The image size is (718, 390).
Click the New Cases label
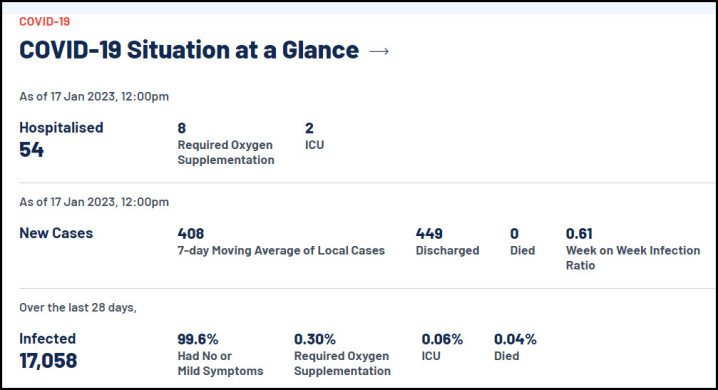click(x=56, y=233)
